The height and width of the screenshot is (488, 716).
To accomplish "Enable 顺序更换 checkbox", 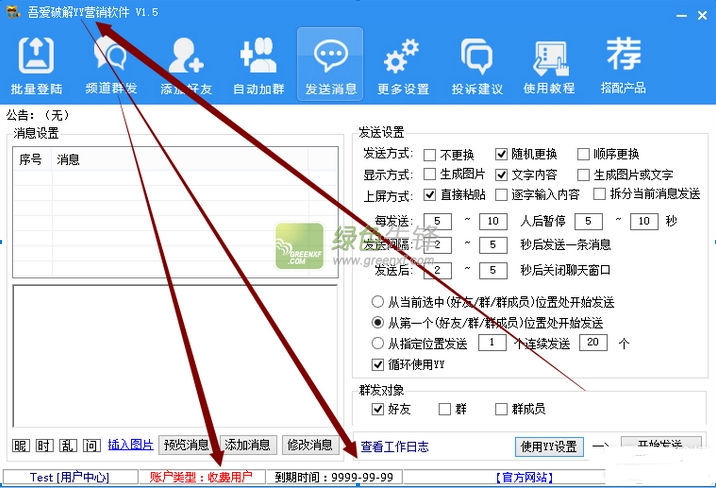I will tap(583, 154).
